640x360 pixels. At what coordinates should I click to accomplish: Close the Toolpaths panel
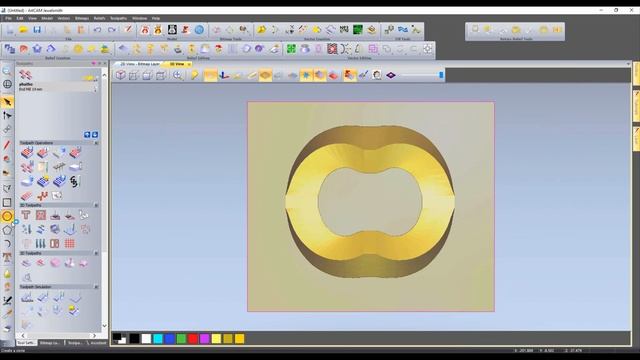(104, 64)
